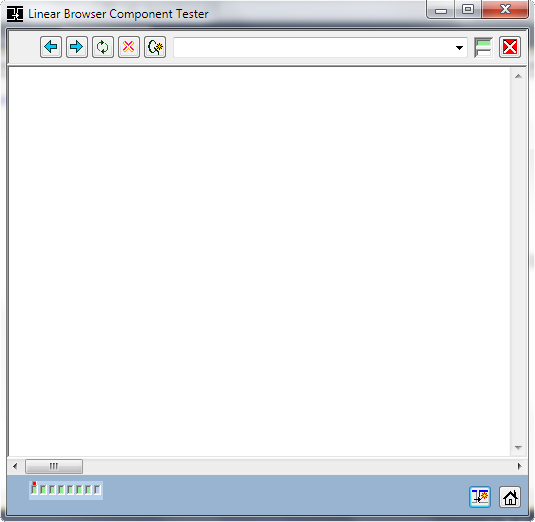The height and width of the screenshot is (522, 535).
Task: Click the vertical scrollbar down arrow
Action: 518,447
